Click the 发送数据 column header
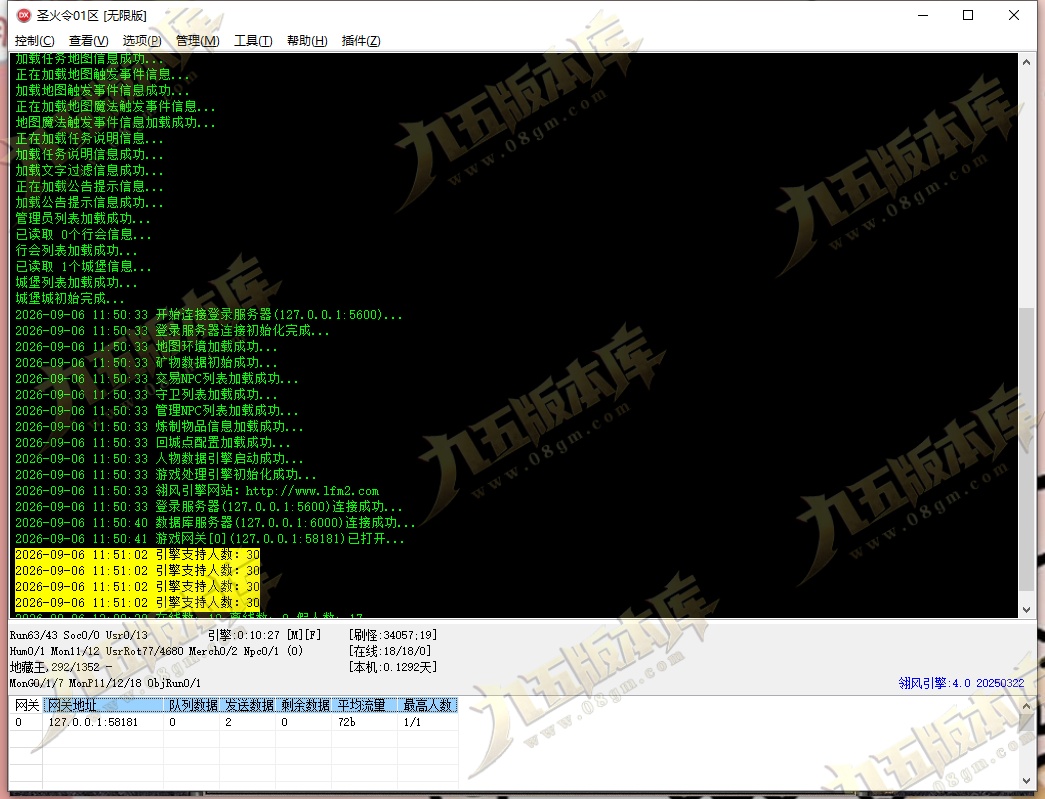Viewport: 1045px width, 799px height. (x=248, y=705)
